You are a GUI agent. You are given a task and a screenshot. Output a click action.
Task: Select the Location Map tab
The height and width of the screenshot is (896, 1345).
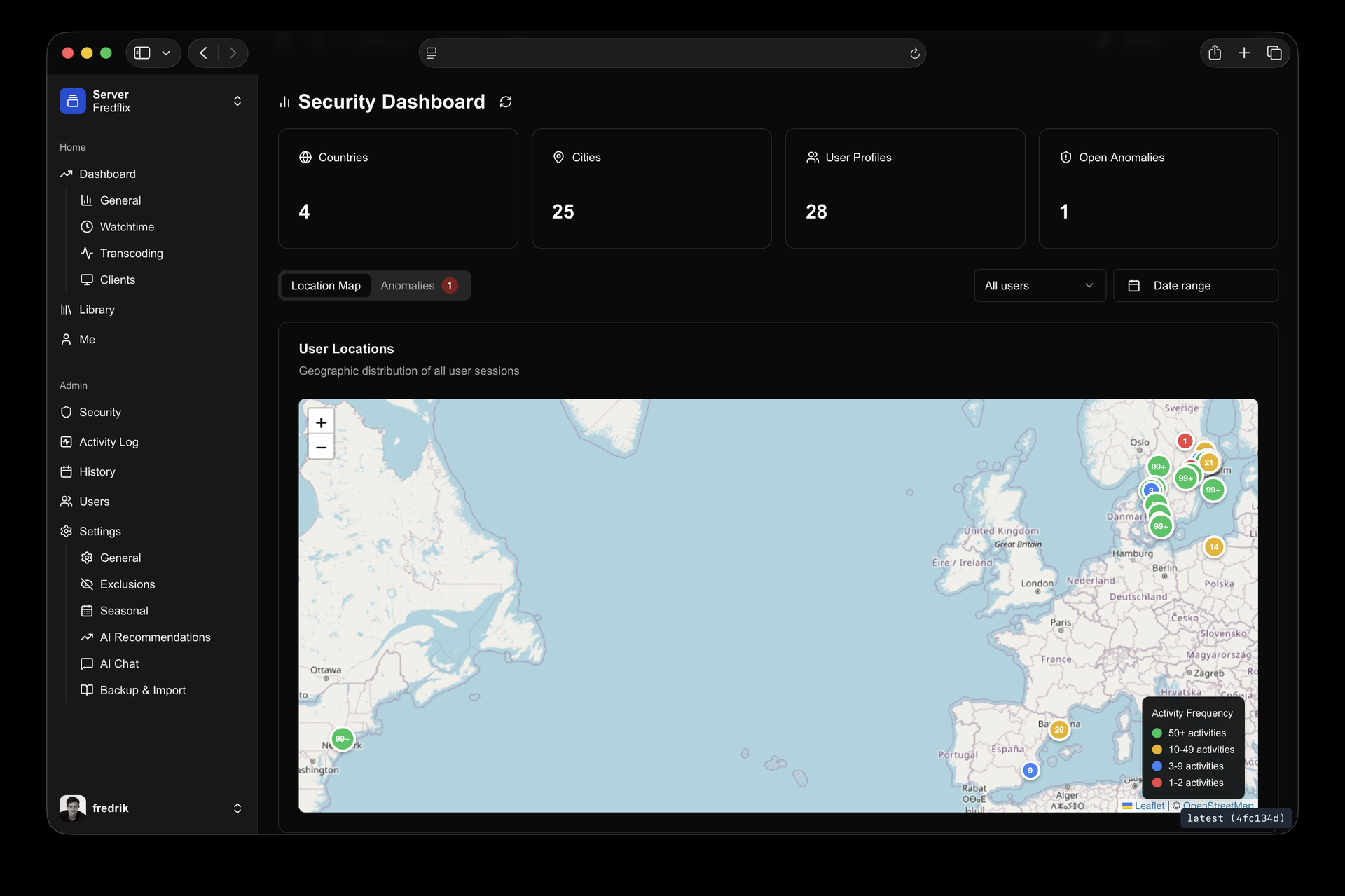click(x=326, y=286)
